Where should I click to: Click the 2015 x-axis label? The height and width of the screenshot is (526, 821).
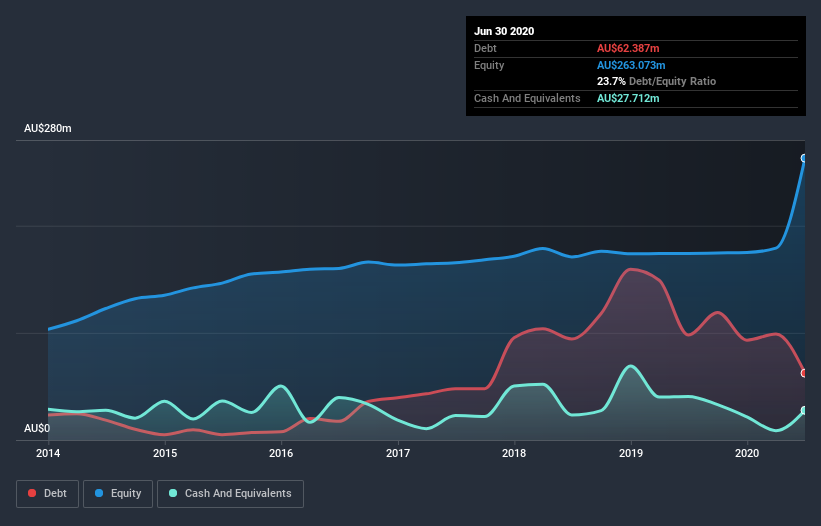165,453
